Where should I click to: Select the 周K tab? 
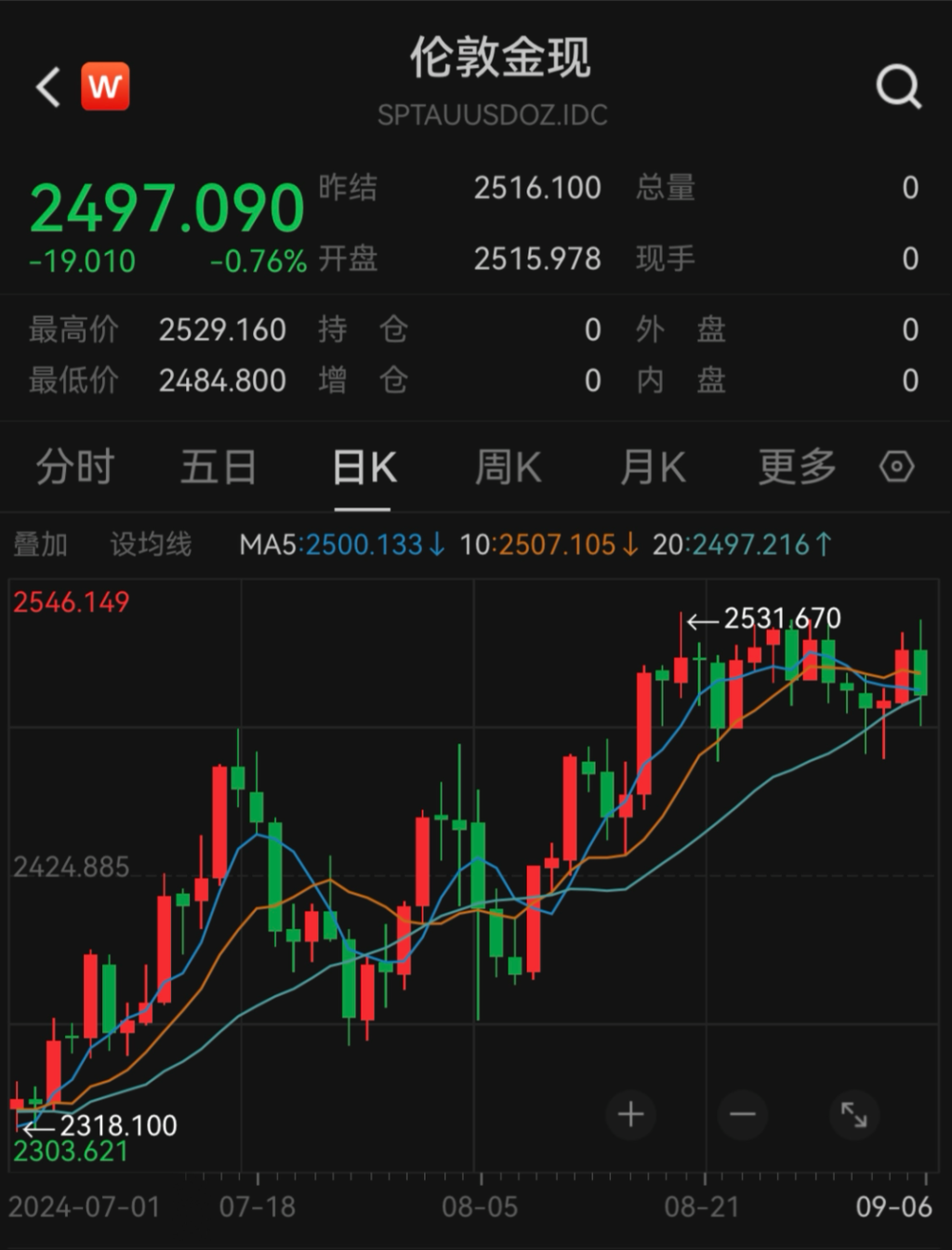point(509,467)
